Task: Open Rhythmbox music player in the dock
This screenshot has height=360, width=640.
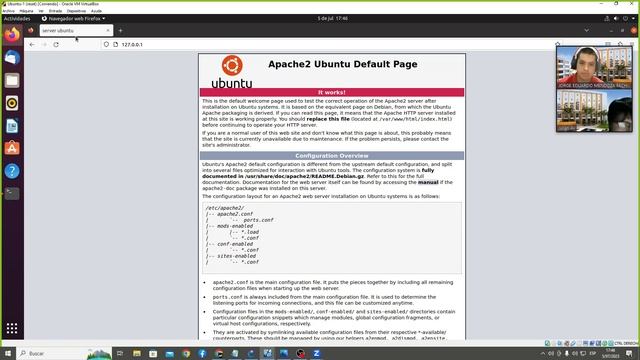Action: pyautogui.click(x=12, y=103)
